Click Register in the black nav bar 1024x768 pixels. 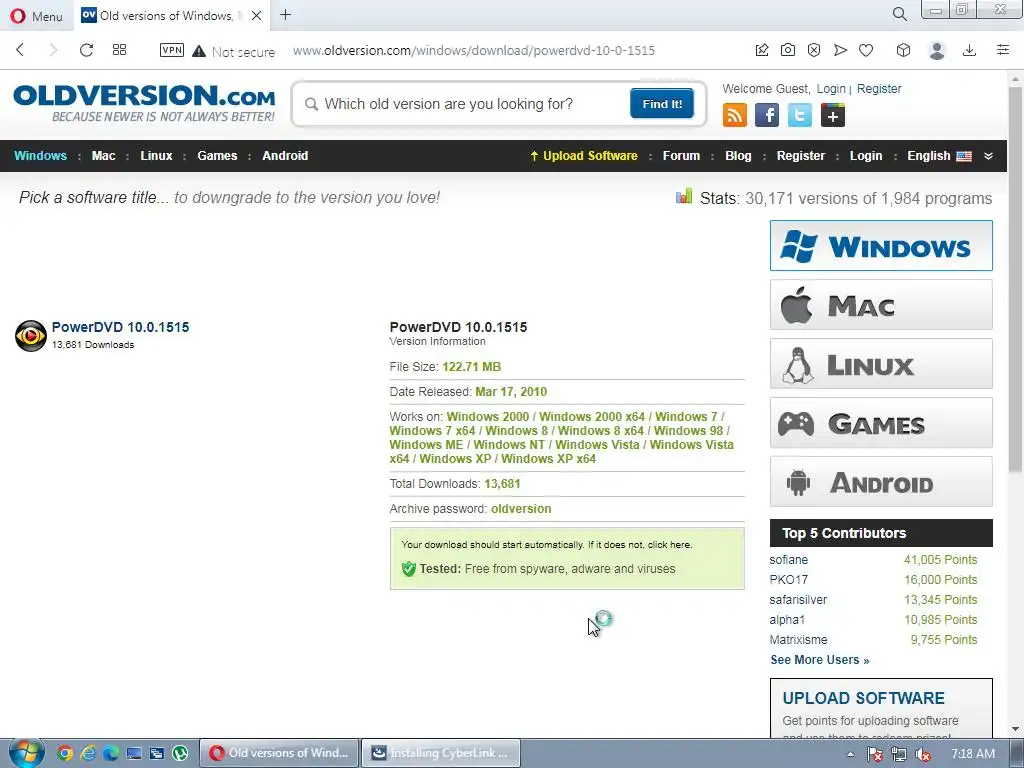point(801,155)
